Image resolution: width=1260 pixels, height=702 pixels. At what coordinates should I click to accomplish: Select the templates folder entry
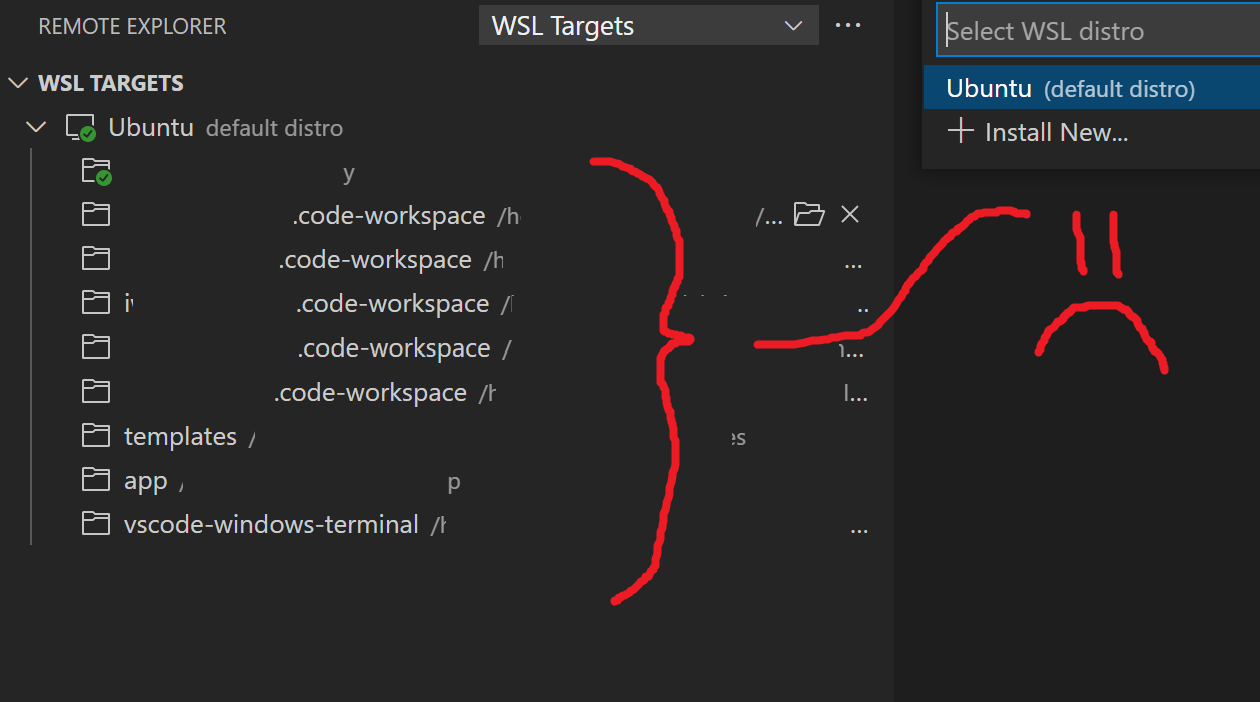(x=180, y=435)
